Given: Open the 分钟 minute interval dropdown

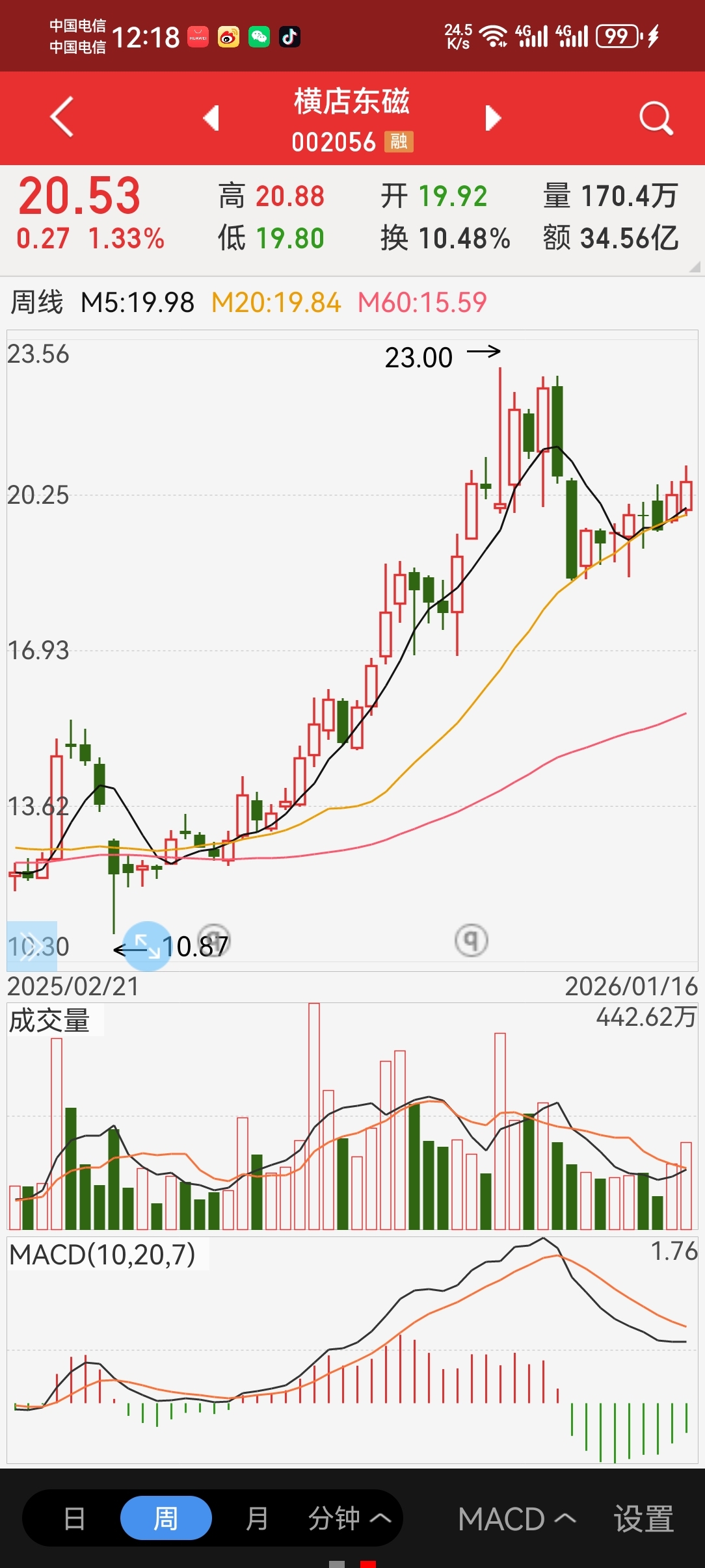Looking at the screenshot, I should click(349, 1519).
